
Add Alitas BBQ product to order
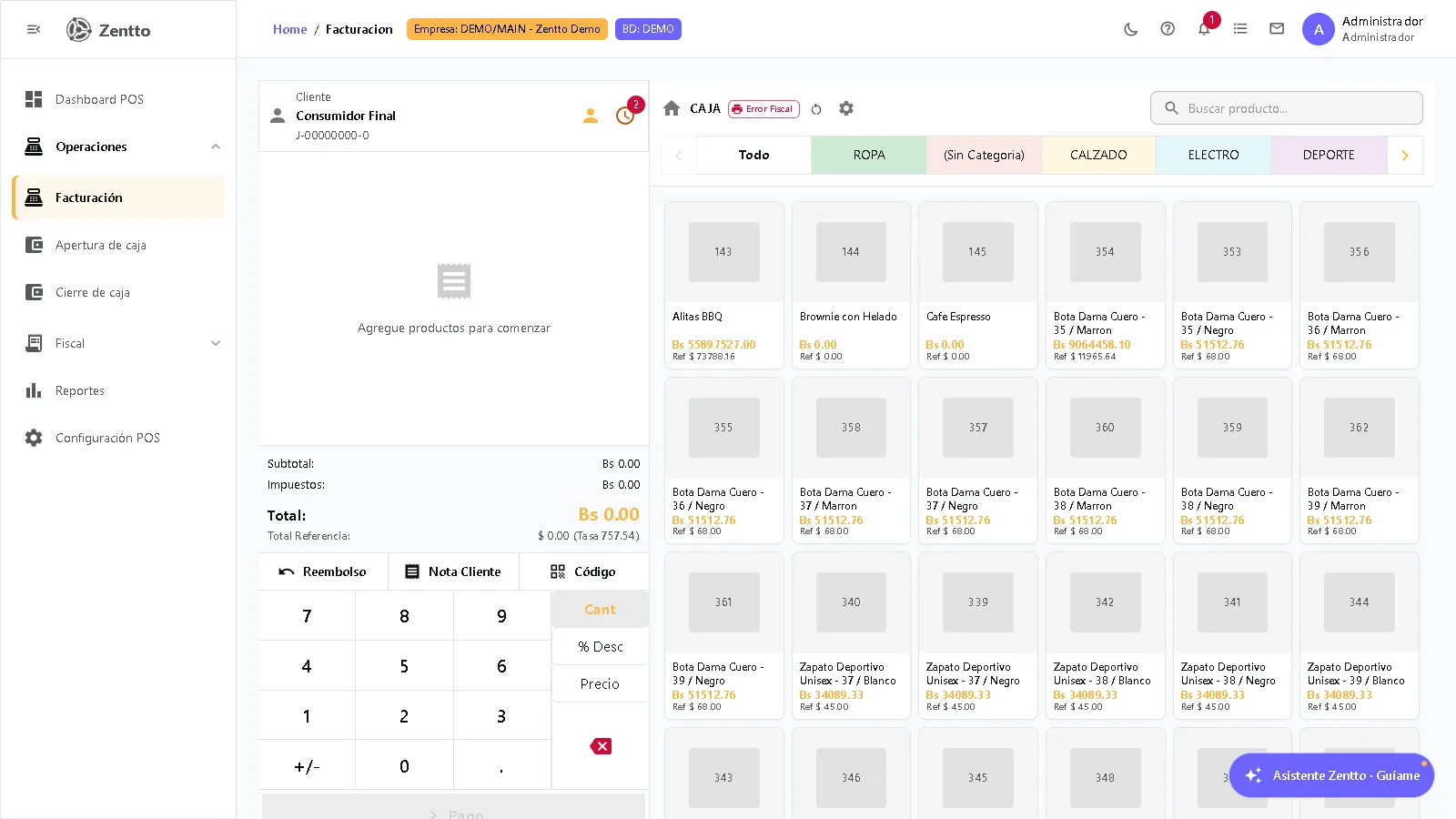(x=724, y=285)
